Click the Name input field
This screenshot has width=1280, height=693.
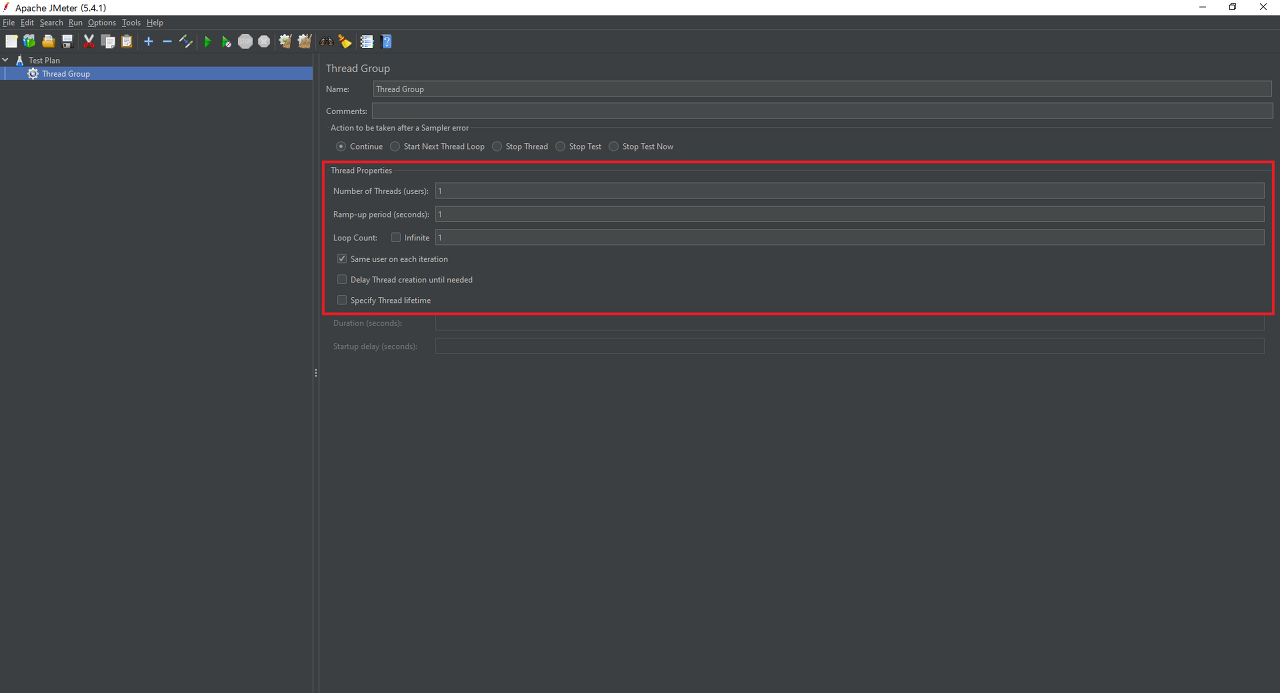[x=822, y=89]
